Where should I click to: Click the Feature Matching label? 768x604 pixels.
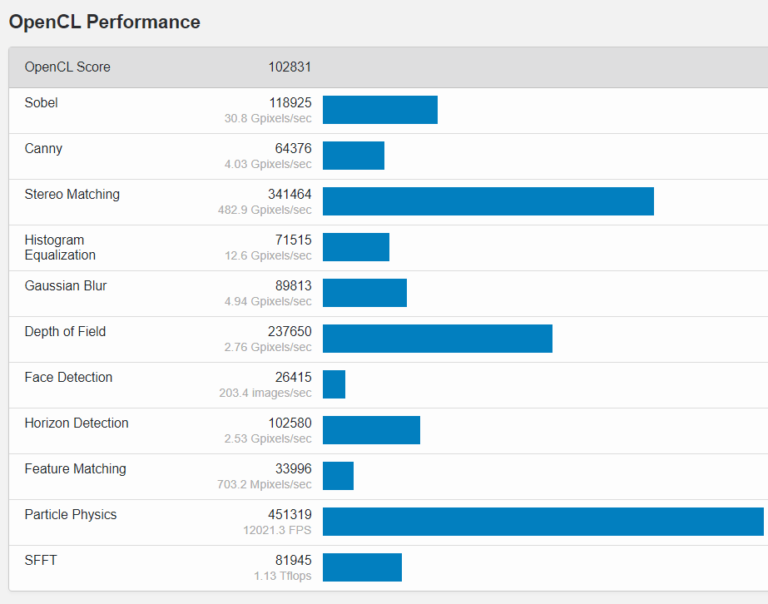click(75, 469)
